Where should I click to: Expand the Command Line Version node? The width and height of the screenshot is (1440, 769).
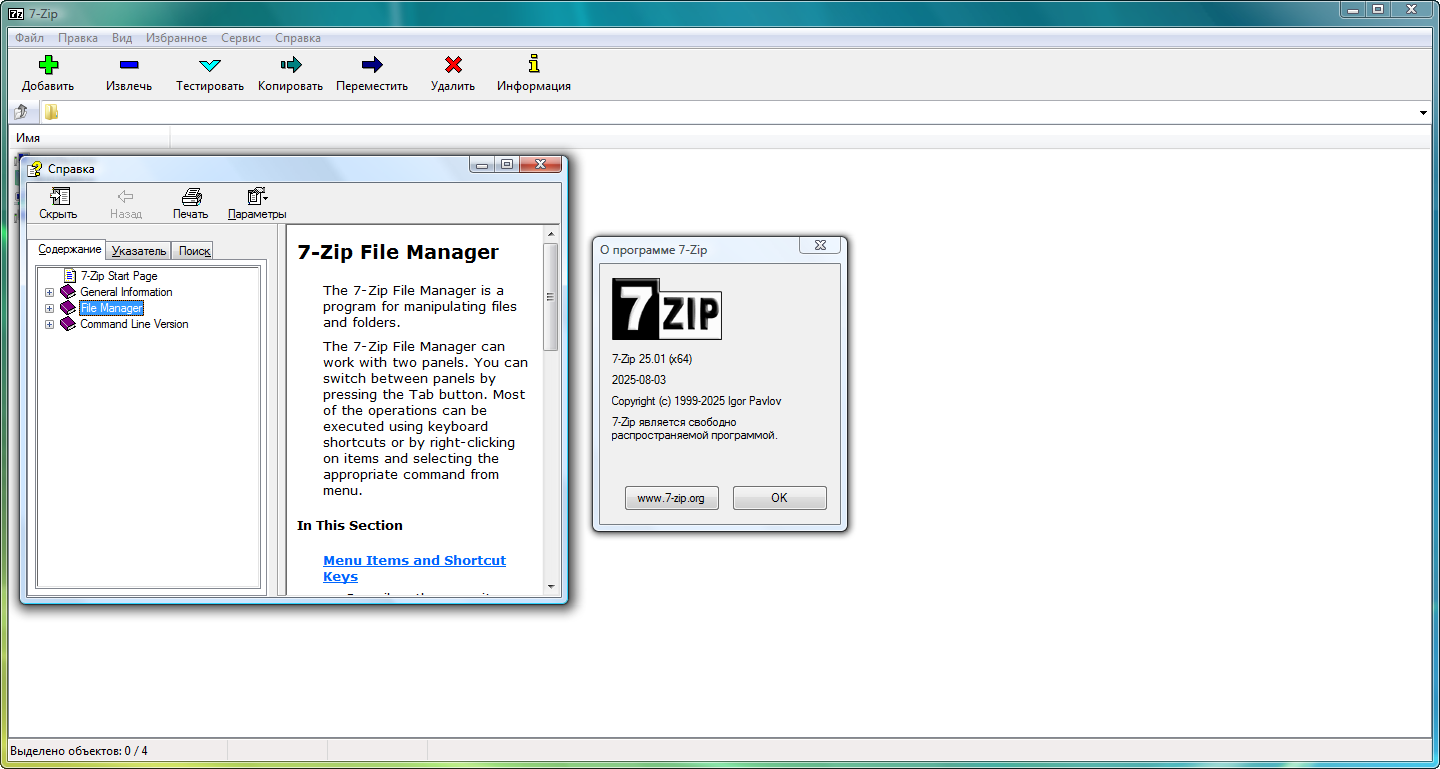(x=49, y=324)
